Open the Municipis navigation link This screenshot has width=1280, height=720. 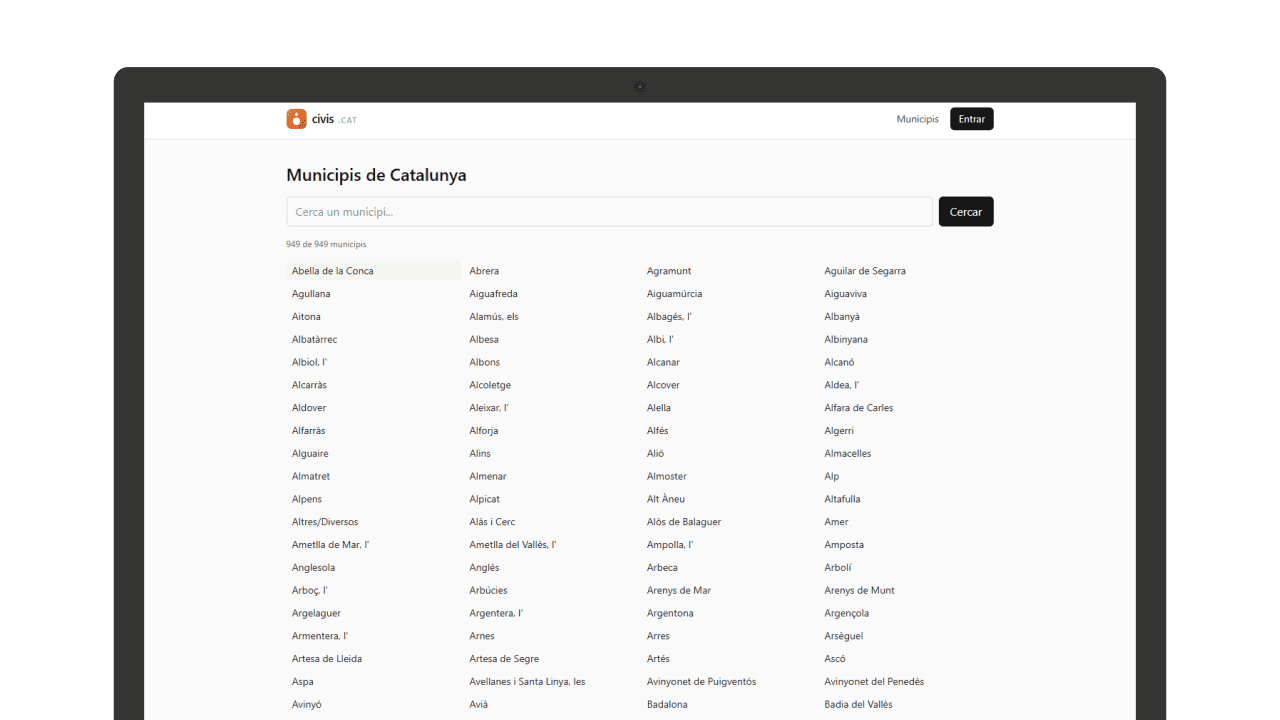(x=917, y=119)
